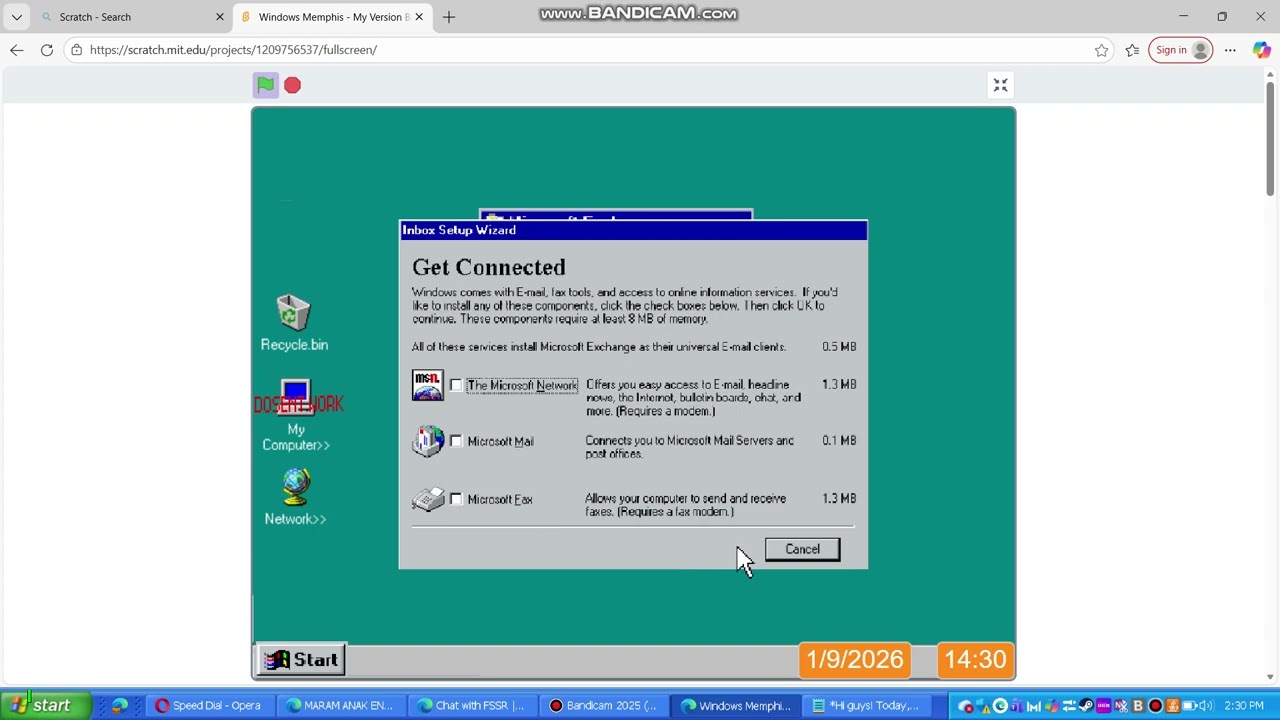Switch to Scratch - Search tab
Viewport: 1280px width, 720px height.
[130, 17]
